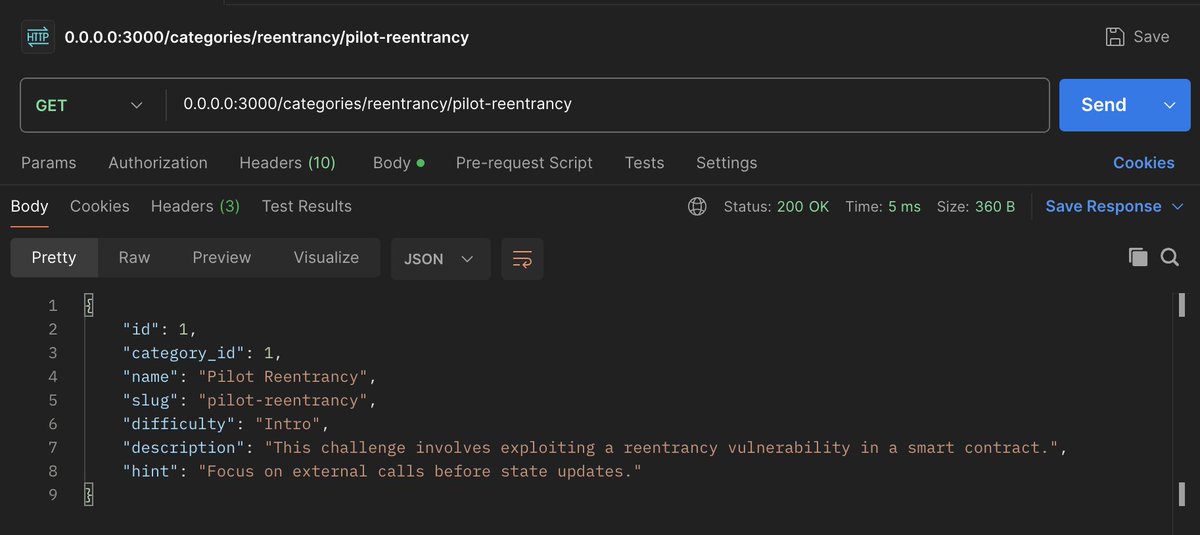Click line number 1 in the gutter
This screenshot has height=535, width=1200.
[53, 305]
